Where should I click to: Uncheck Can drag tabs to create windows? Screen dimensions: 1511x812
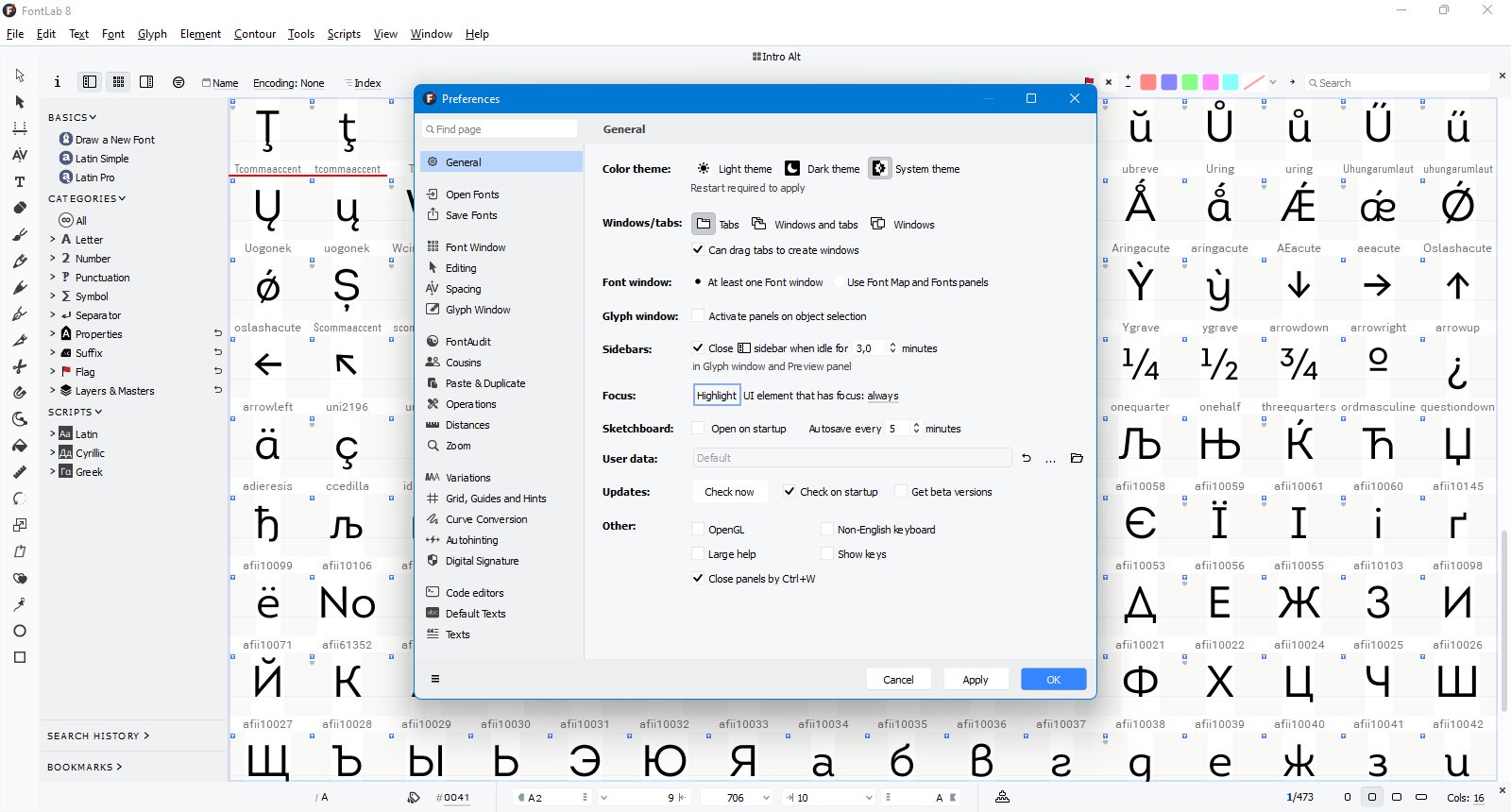click(698, 250)
